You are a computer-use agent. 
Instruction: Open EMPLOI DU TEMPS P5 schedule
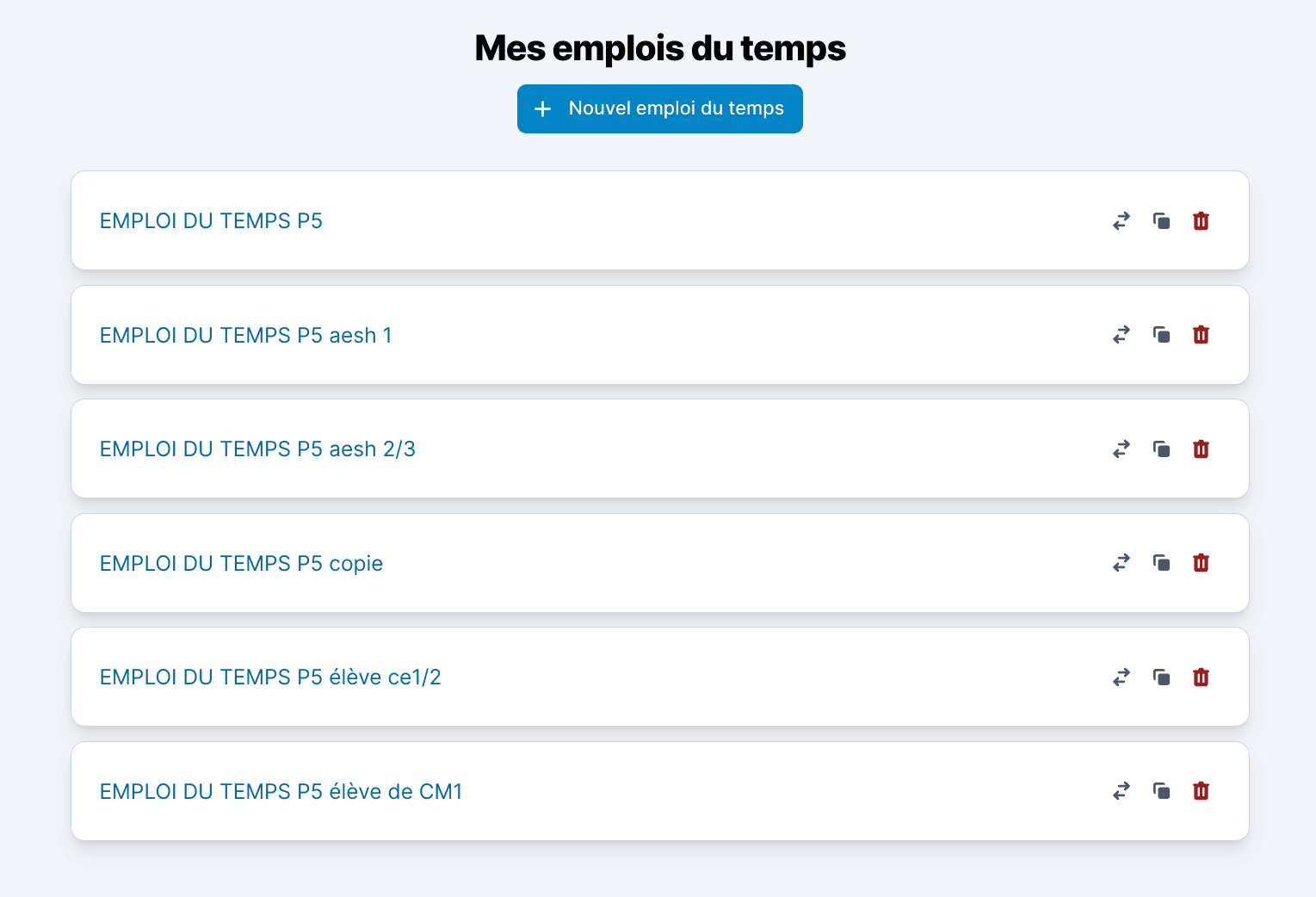[x=211, y=221]
